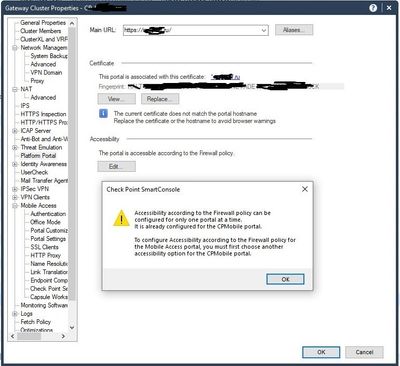The width and height of the screenshot is (400, 366).
Task: Select Authentication under Mobile Access
Action: click(x=48, y=214)
